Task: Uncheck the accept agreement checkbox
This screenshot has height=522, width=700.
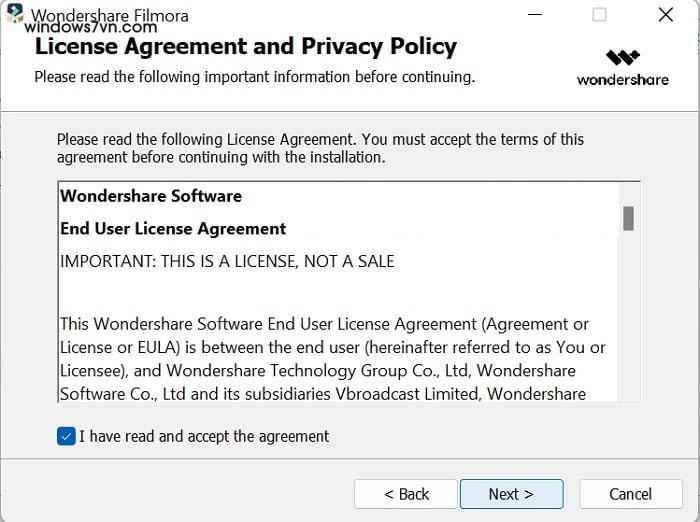Action: [67, 436]
